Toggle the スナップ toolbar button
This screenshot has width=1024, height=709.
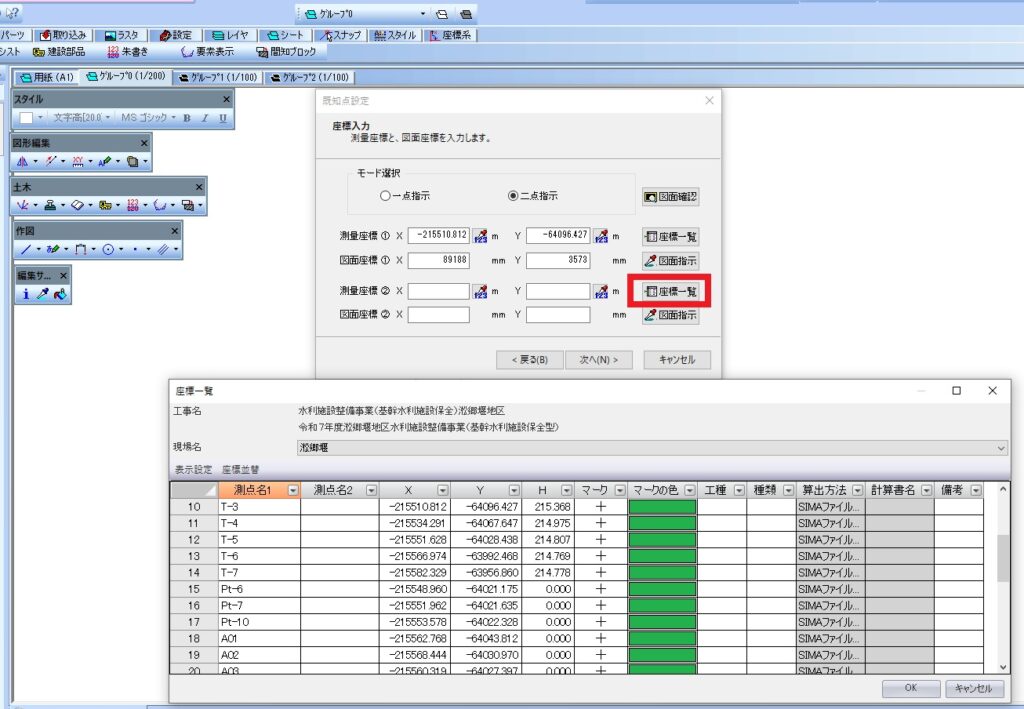click(x=339, y=35)
